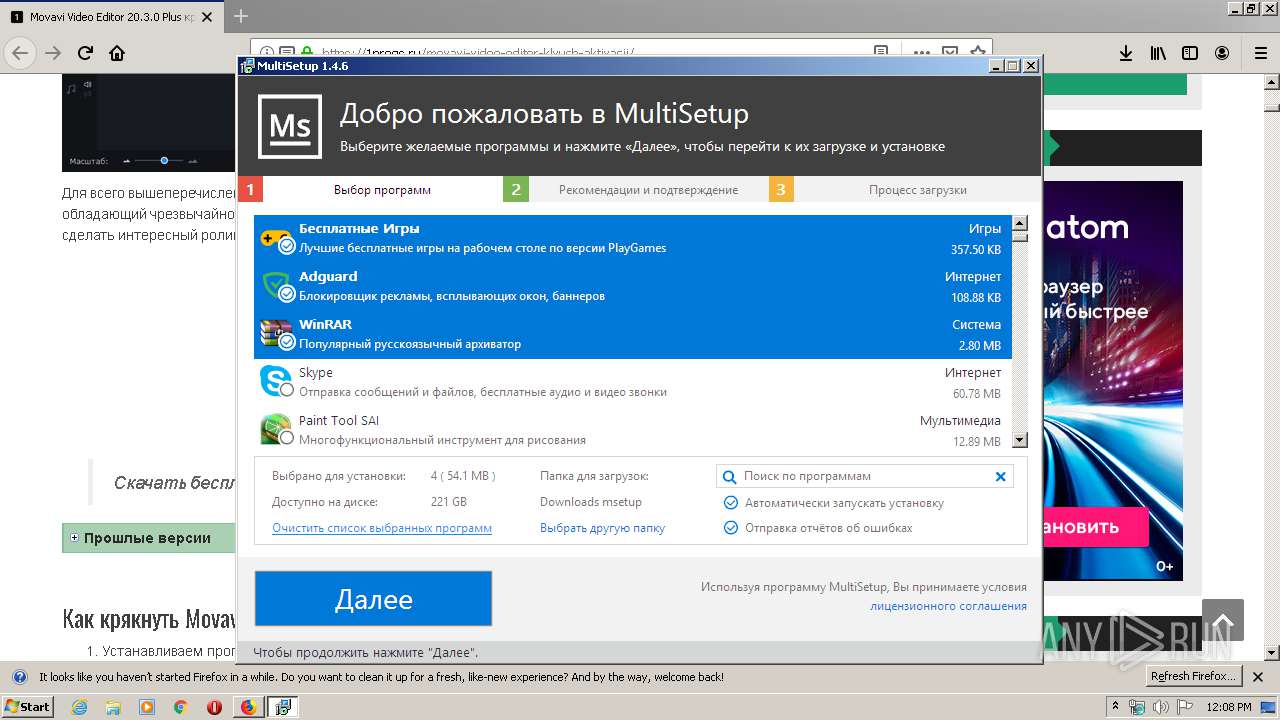This screenshot has width=1280, height=720.
Task: Click Поиск по программам field
Action: tap(865, 476)
